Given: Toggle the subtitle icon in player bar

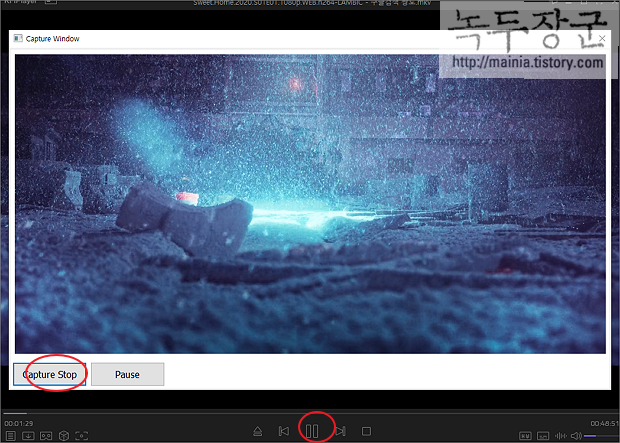Looking at the screenshot, I should click(x=543, y=436).
